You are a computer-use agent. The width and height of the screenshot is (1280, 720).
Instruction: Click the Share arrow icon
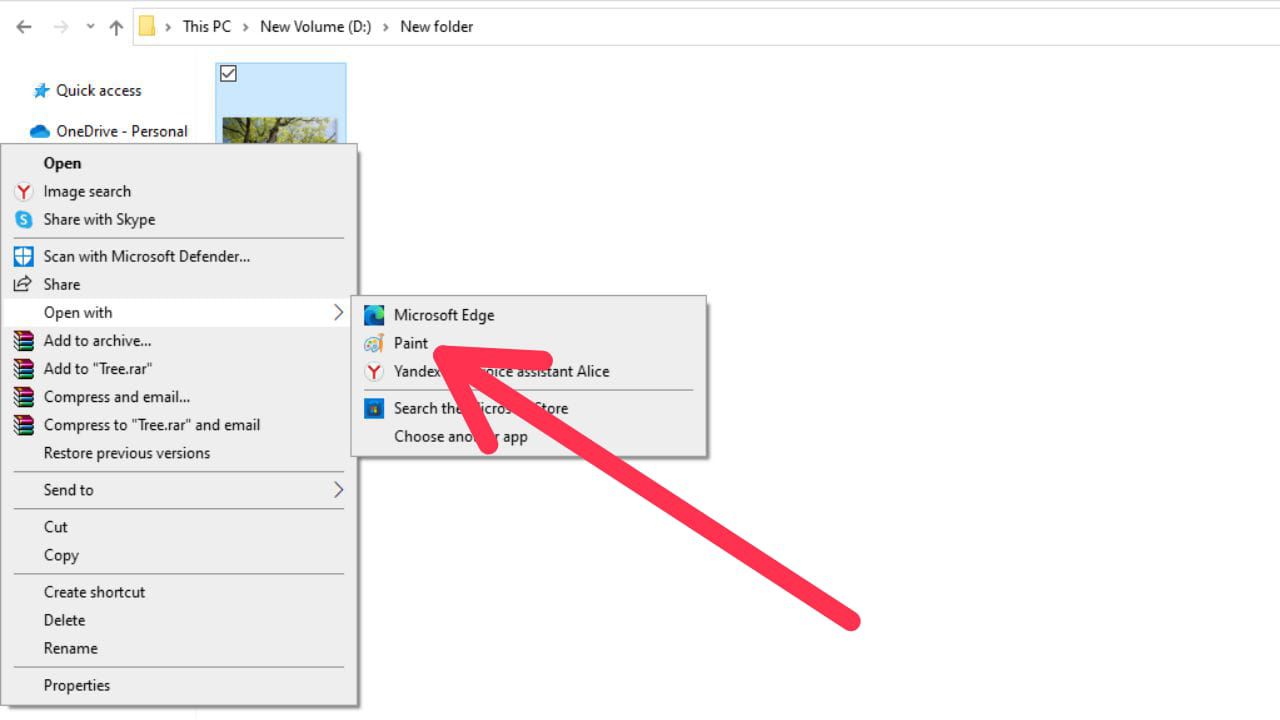tap(24, 284)
